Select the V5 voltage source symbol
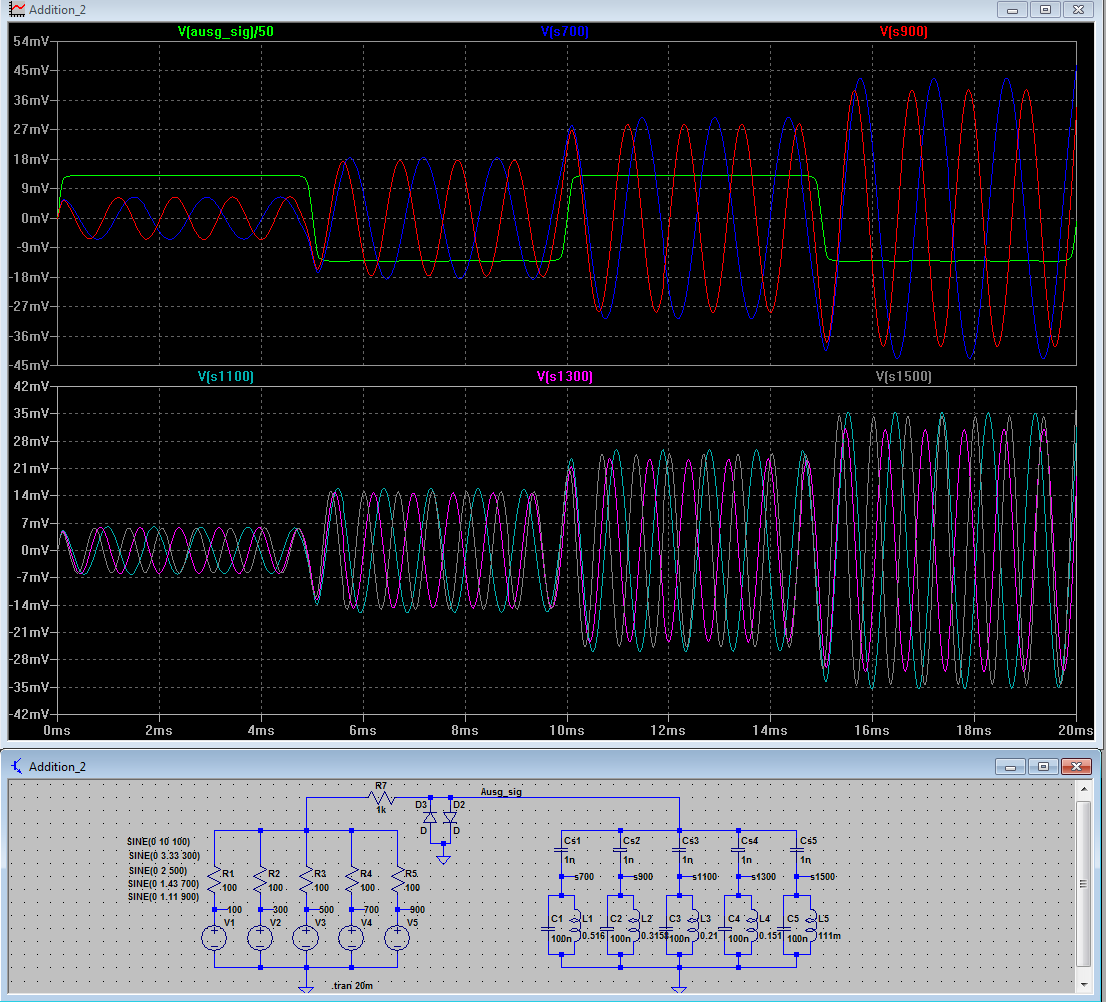 (398, 937)
